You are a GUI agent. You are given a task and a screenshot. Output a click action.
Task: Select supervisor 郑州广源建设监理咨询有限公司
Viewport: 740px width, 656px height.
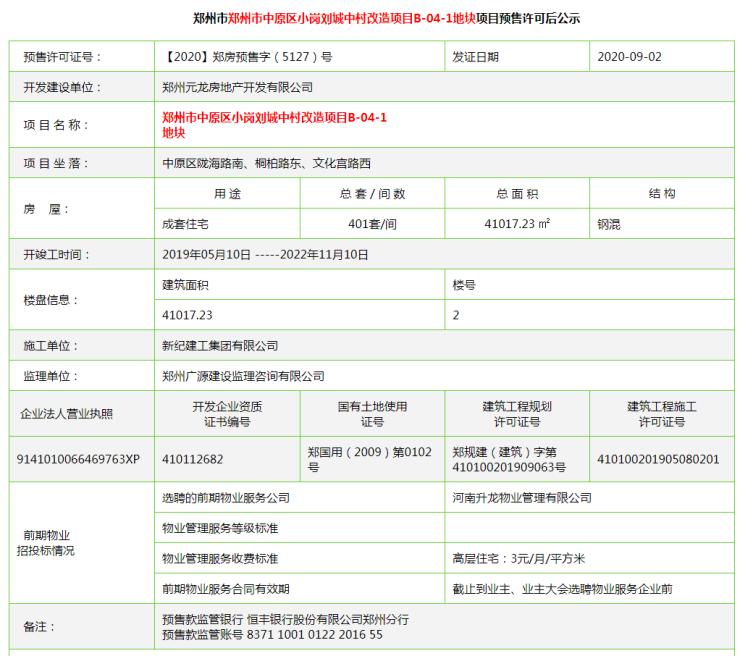click(x=243, y=376)
